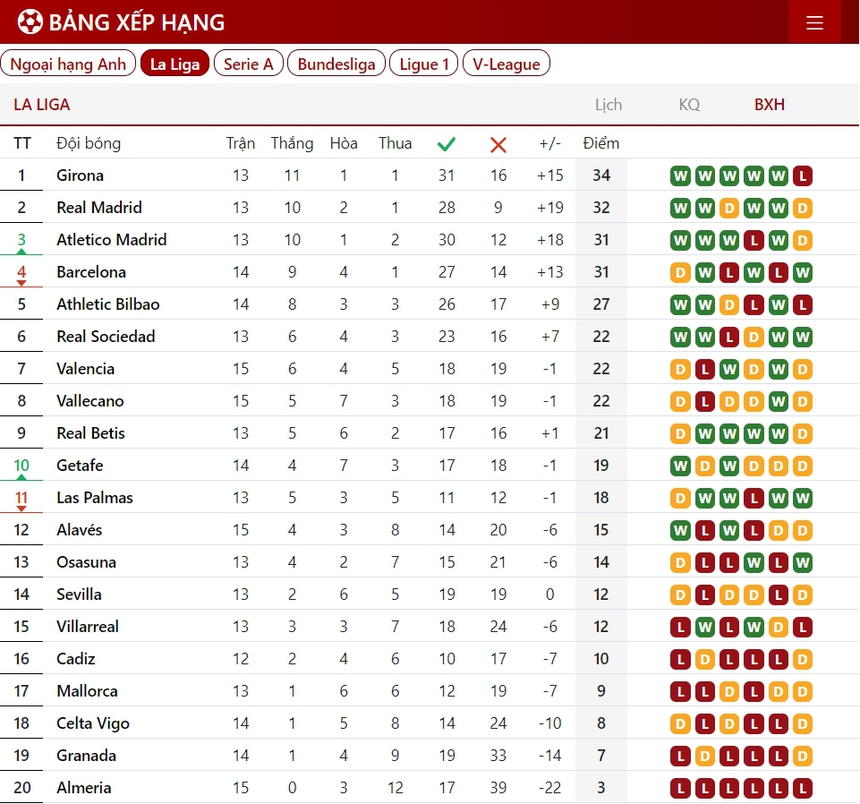Click Barcelona's red down arrow indicator

click(x=22, y=284)
